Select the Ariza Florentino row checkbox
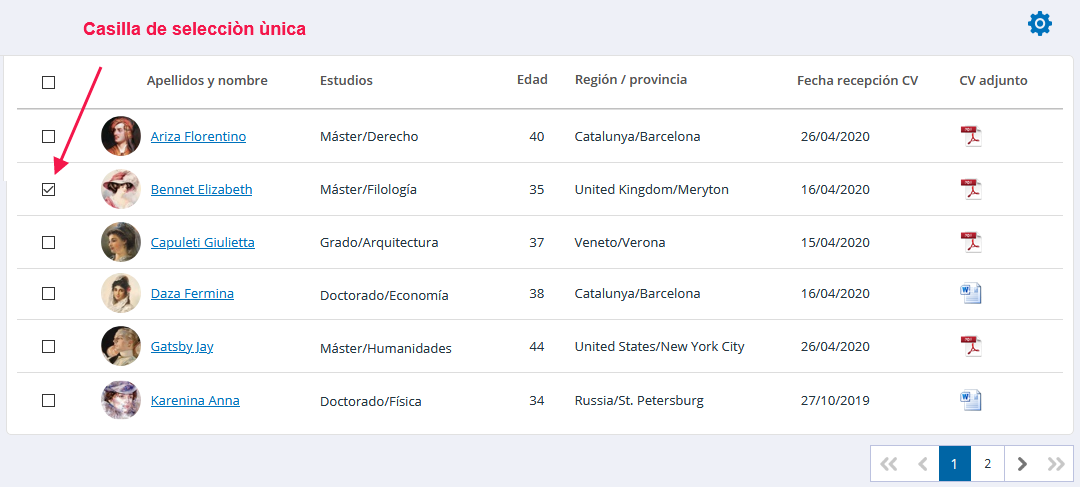This screenshot has width=1080, height=488. 49,136
